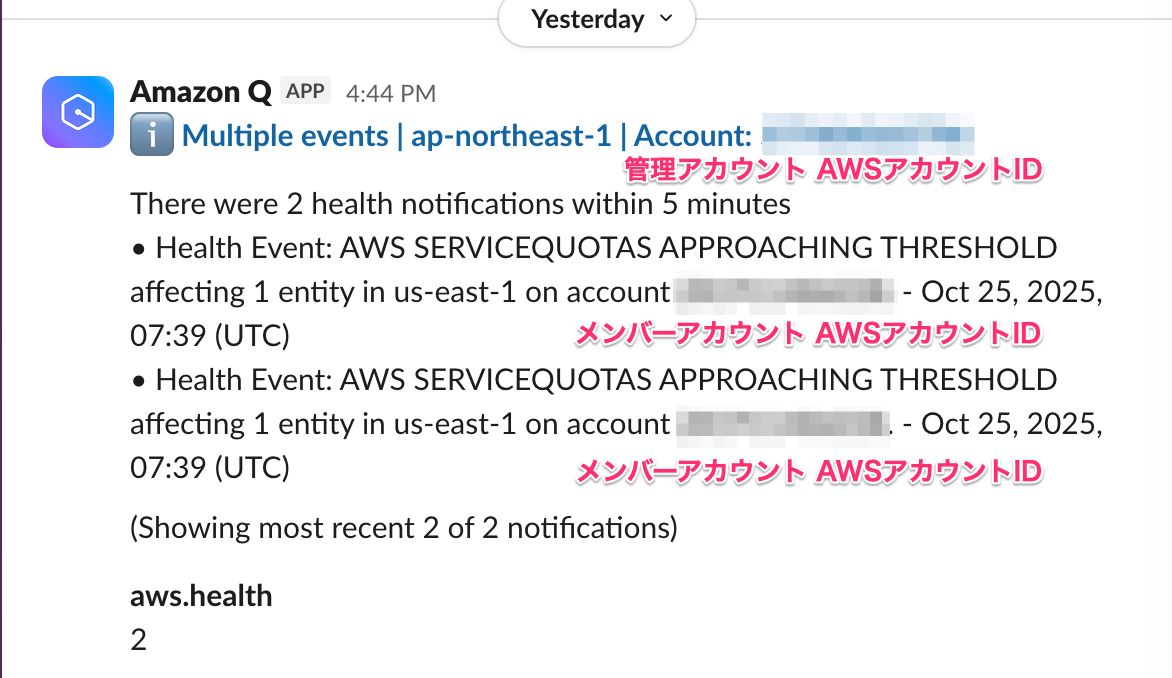This screenshot has width=1172, height=678.
Task: Click the Showing most recent 2 of 2 text
Action: [404, 527]
